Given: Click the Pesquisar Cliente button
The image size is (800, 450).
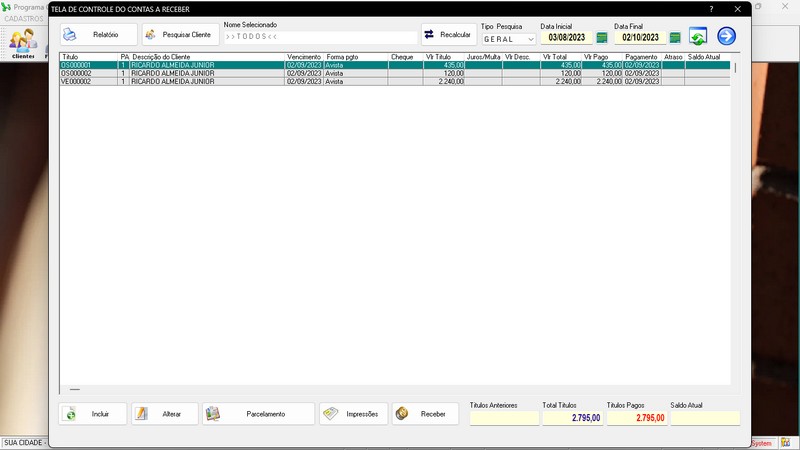Looking at the screenshot, I should [x=181, y=35].
